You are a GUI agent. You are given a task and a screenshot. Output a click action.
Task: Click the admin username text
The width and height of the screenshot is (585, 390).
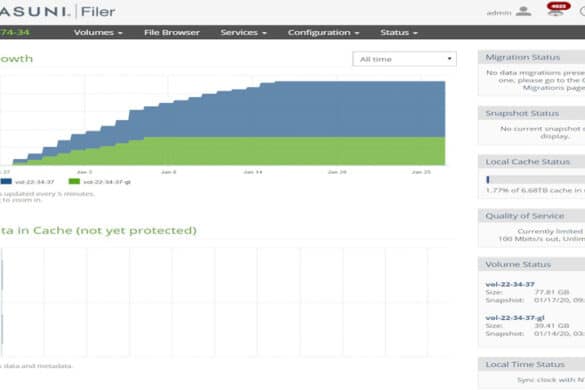499,13
